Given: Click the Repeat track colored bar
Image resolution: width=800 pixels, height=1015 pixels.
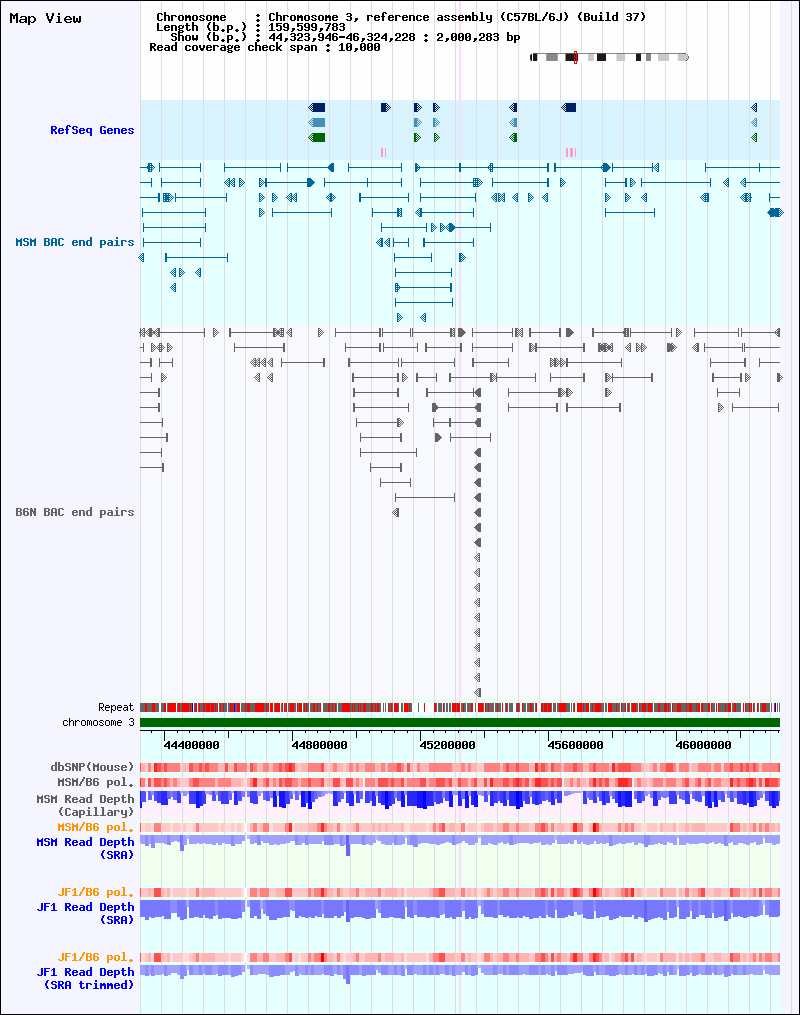Looking at the screenshot, I should pyautogui.click(x=460, y=708).
